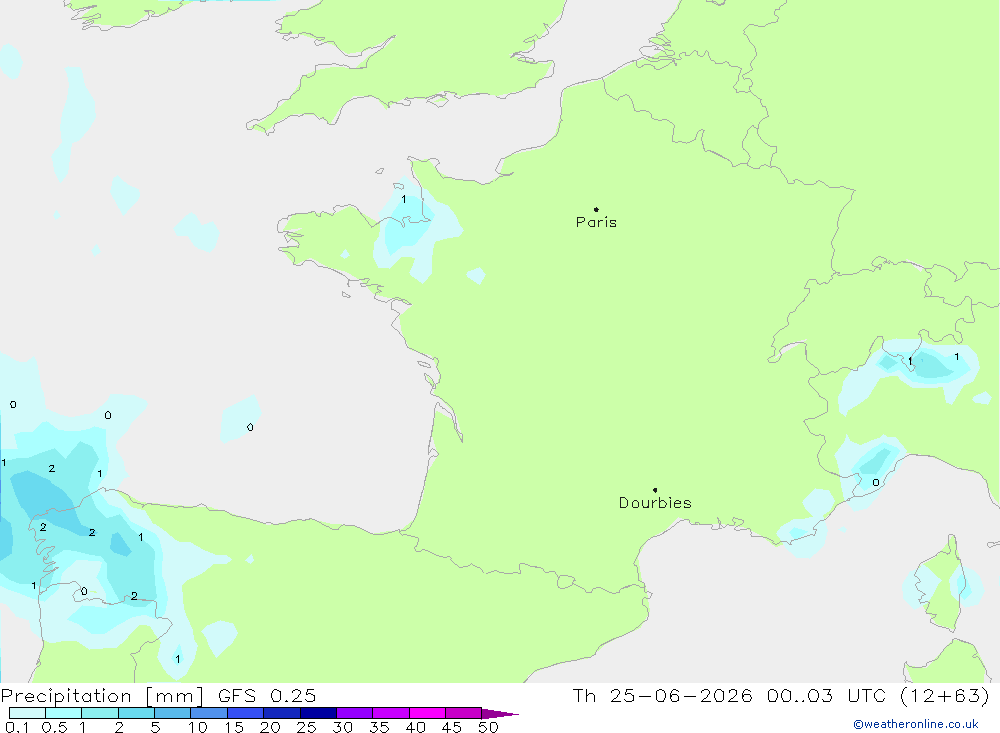Click the Dourbies location dot marker
Screen dimensions: 1000x733
[x=655, y=490]
